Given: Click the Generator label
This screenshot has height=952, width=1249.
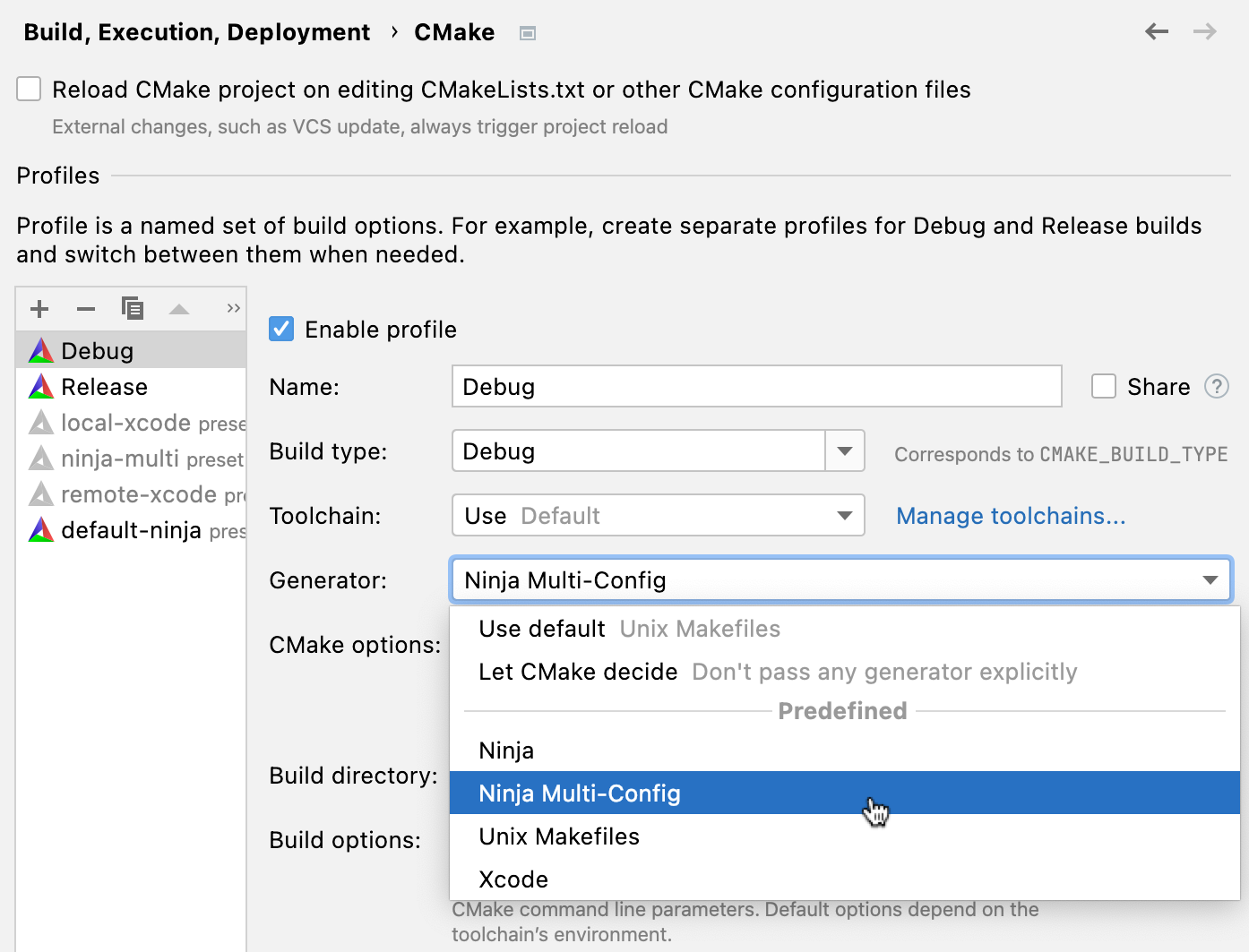Looking at the screenshot, I should pyautogui.click(x=328, y=580).
